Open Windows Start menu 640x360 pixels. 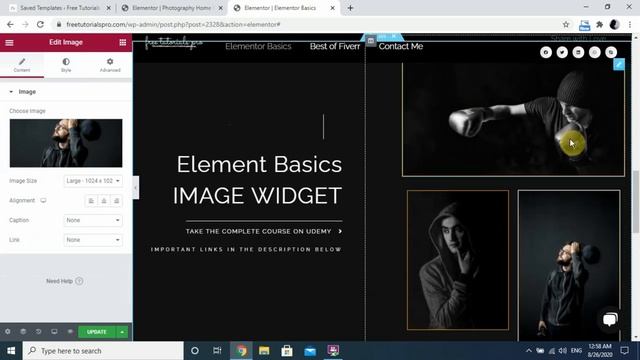[x=11, y=351]
